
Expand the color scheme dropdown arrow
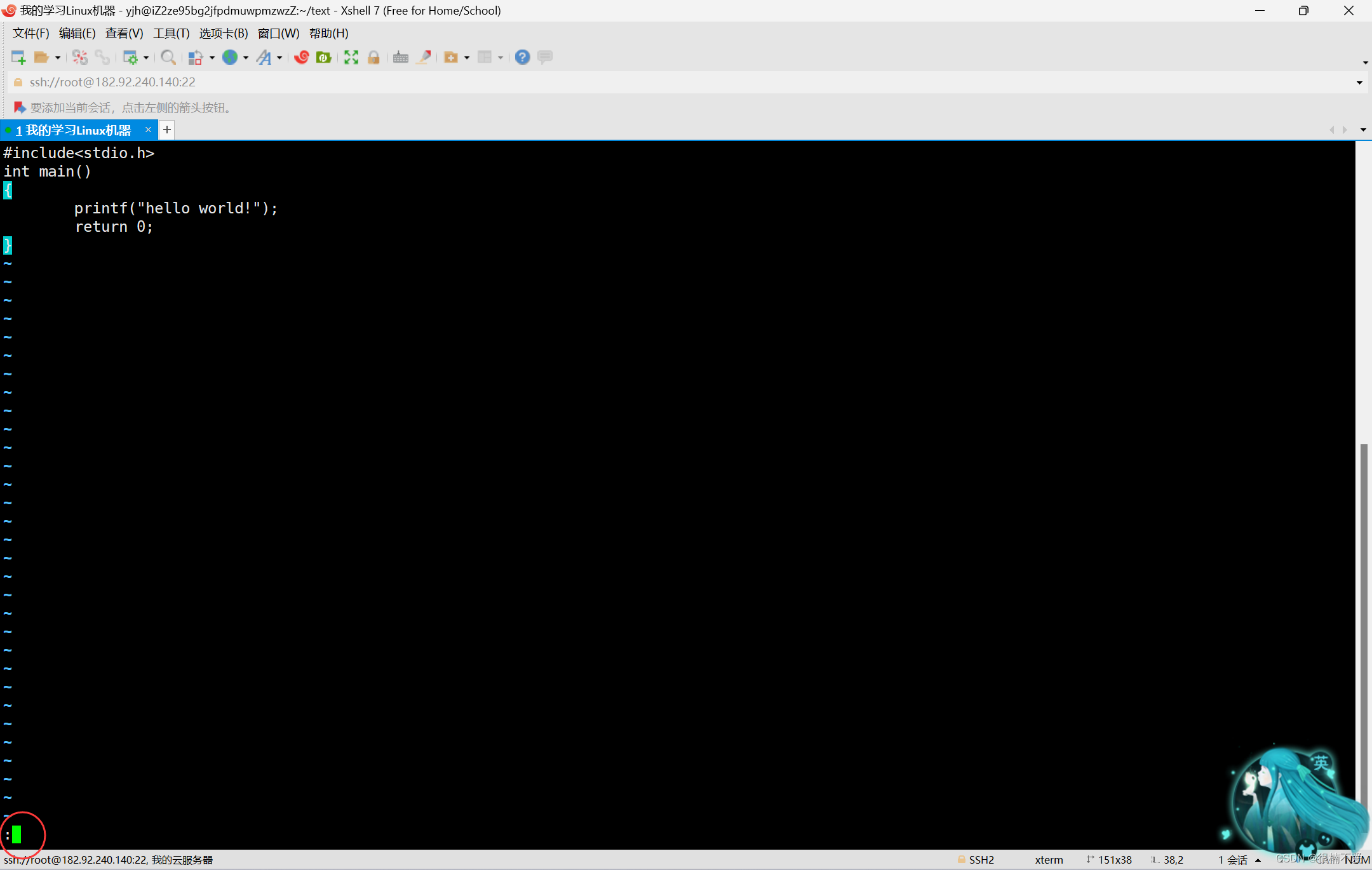[x=212, y=58]
